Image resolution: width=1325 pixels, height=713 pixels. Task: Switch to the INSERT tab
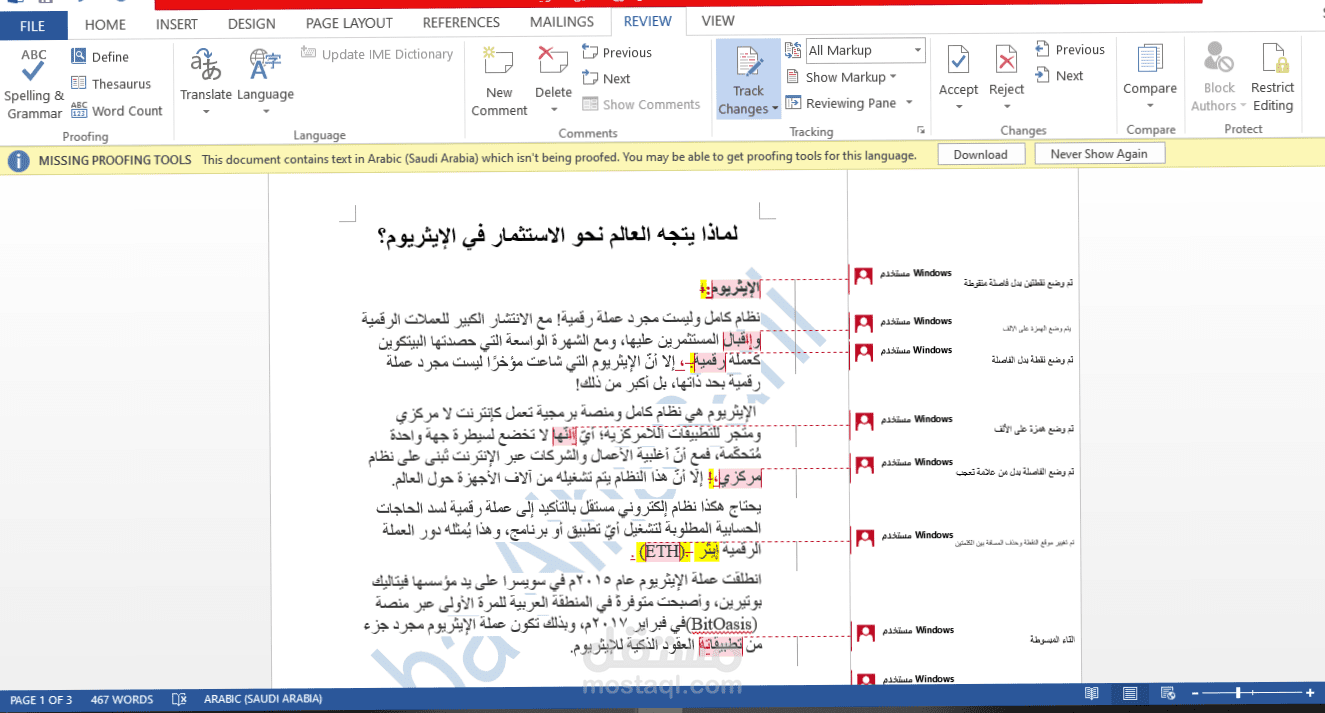coord(176,23)
